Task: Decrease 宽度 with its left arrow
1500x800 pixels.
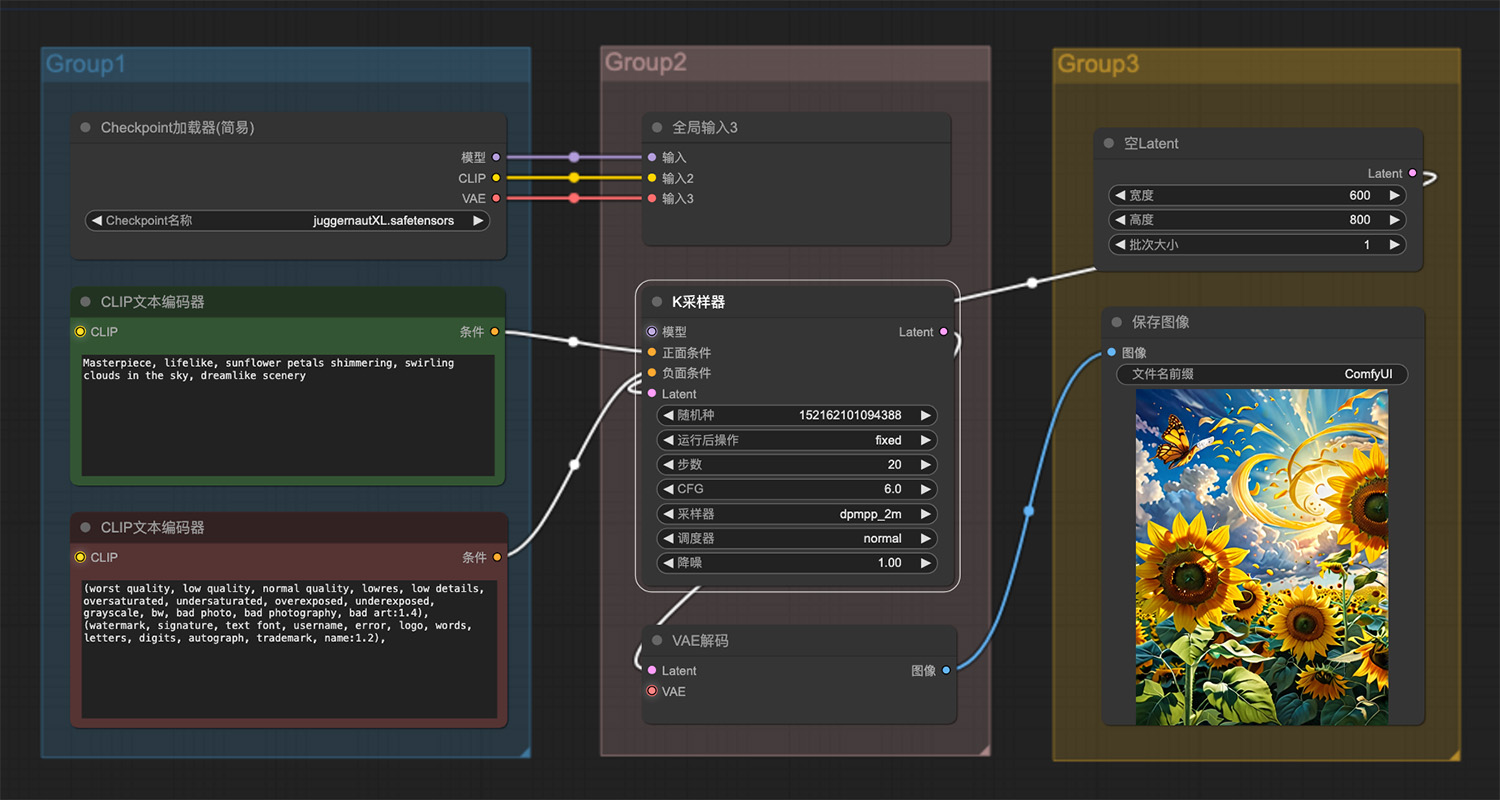Action: (1120, 196)
